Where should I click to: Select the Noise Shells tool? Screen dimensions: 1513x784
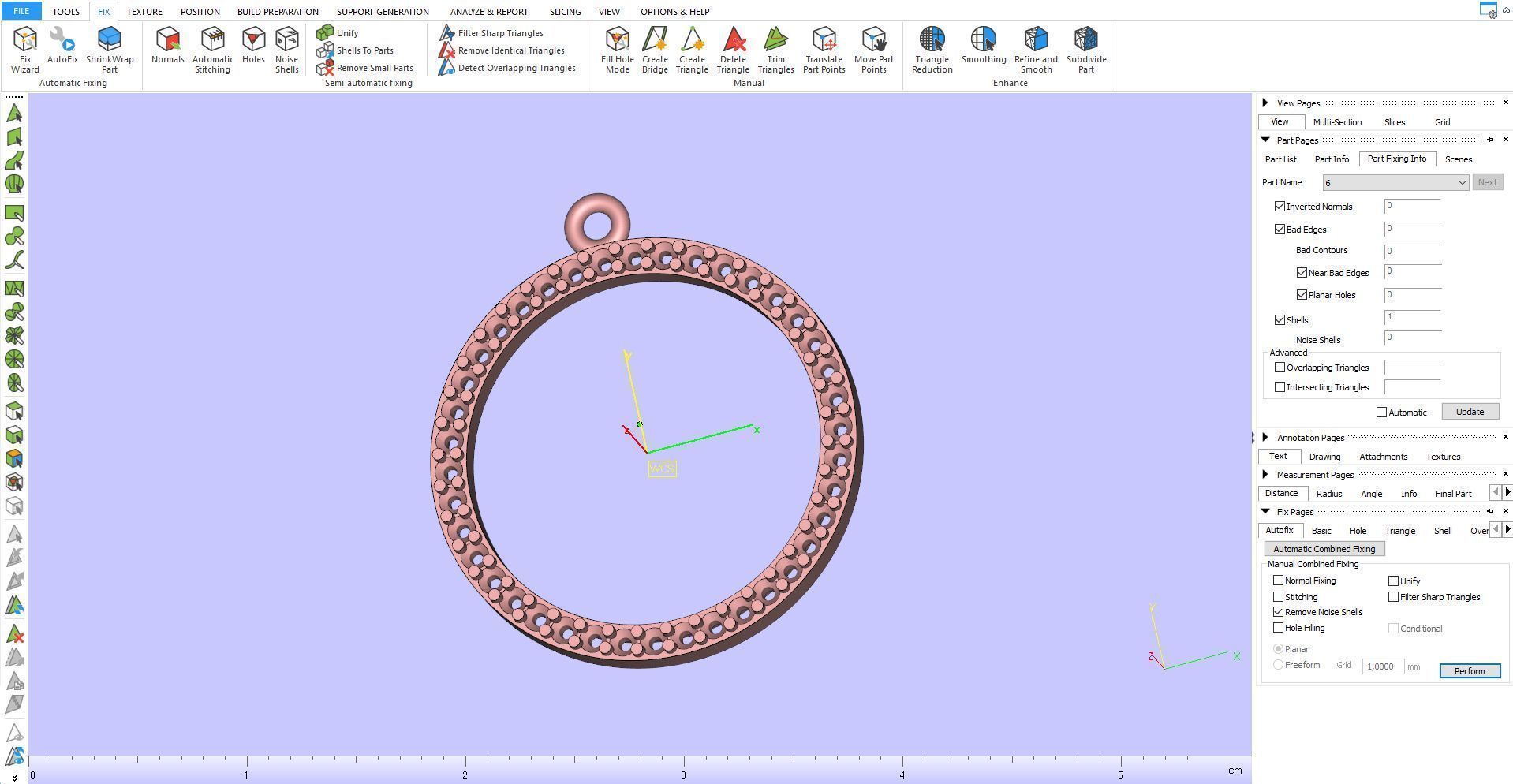click(287, 49)
